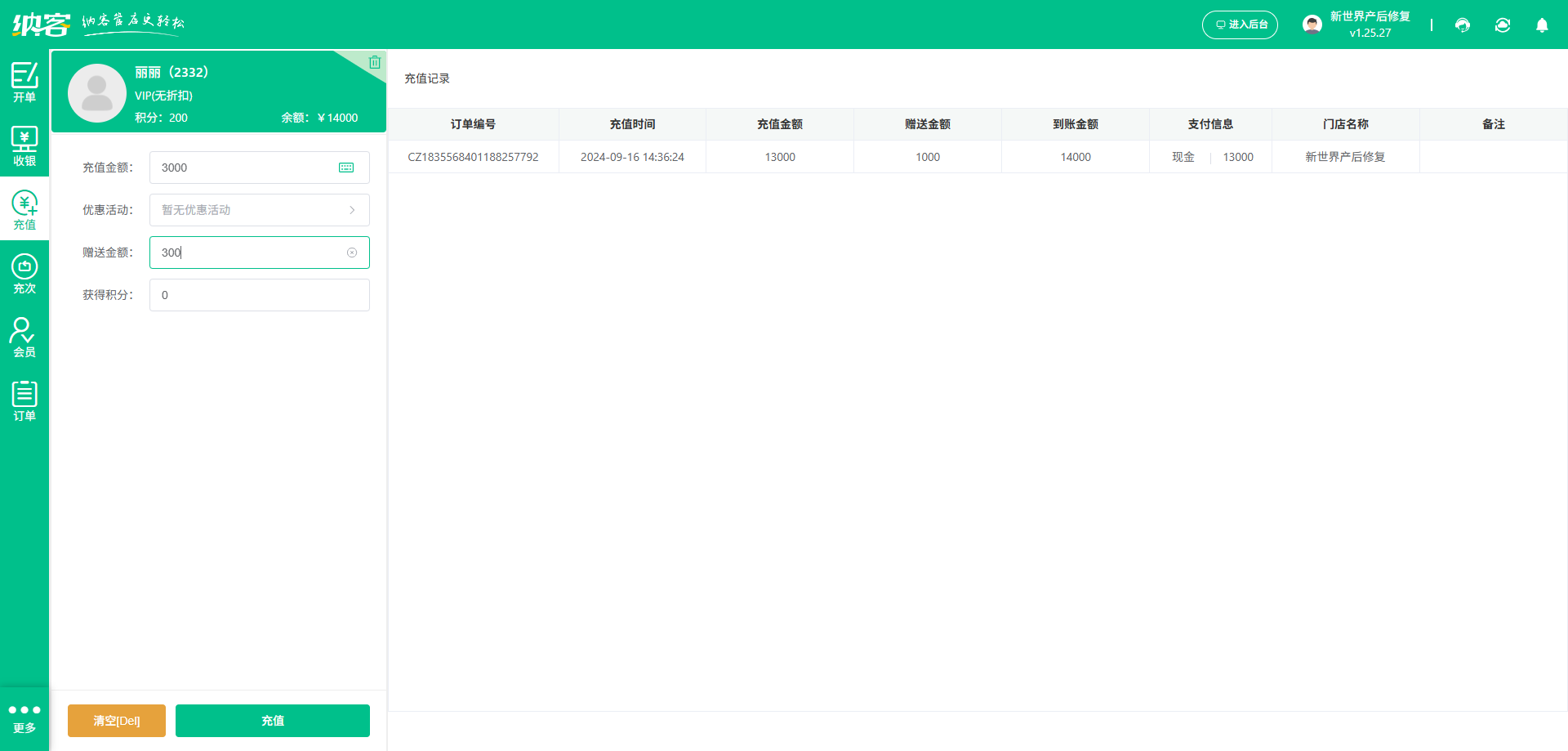1568x751 pixels.
Task: Open the 充次 sidebar section
Action: (24, 273)
